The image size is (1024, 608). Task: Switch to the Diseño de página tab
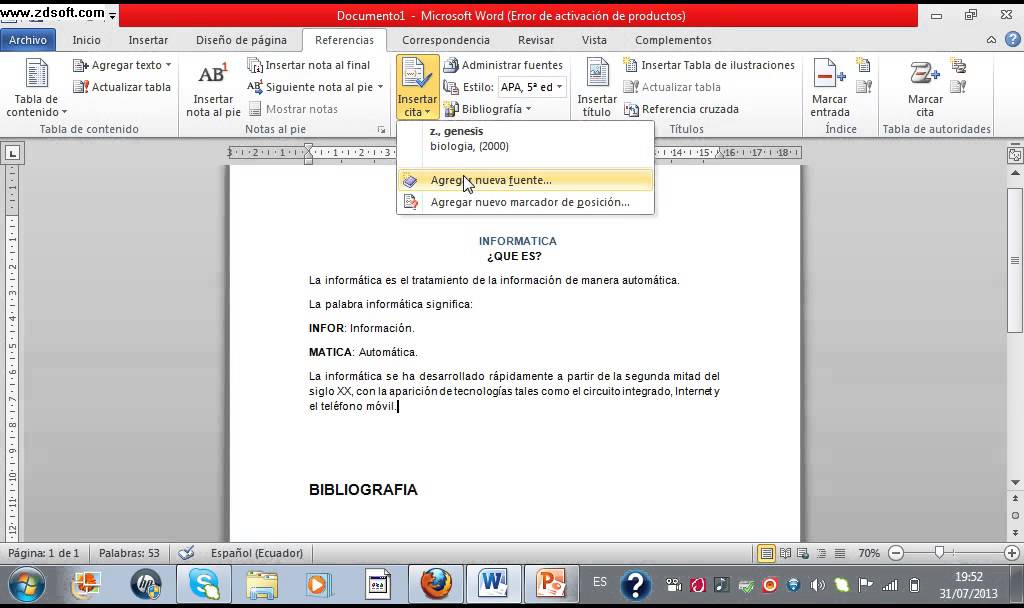click(x=241, y=40)
